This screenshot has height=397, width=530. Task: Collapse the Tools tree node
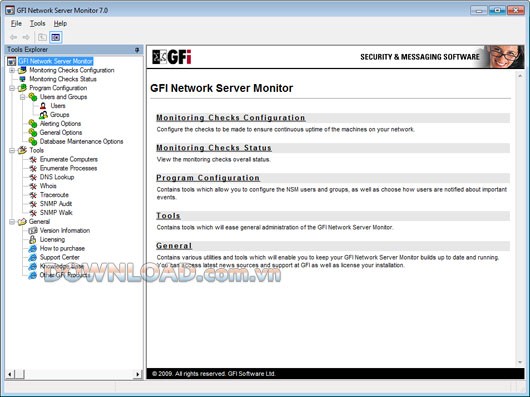(12, 150)
